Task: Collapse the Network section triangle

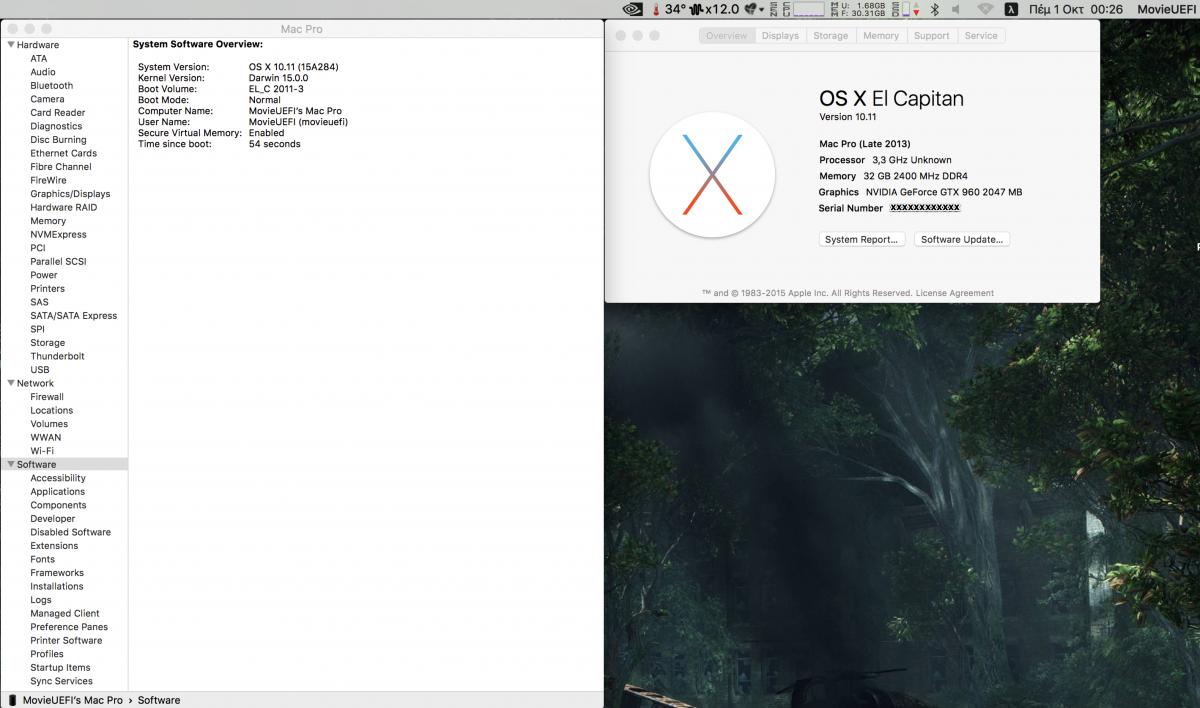Action: [11, 383]
